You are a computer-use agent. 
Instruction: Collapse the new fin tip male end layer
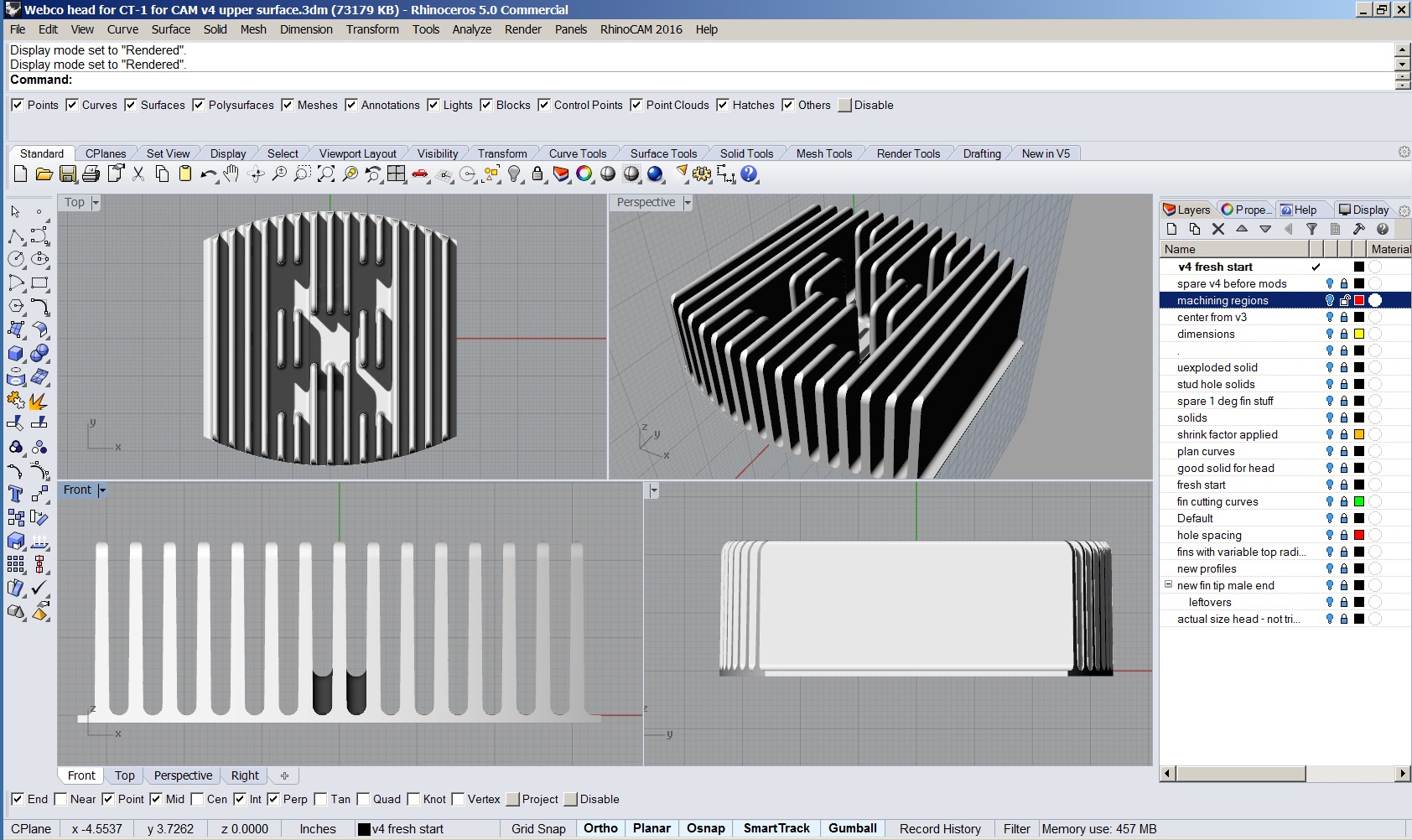[x=1168, y=584]
